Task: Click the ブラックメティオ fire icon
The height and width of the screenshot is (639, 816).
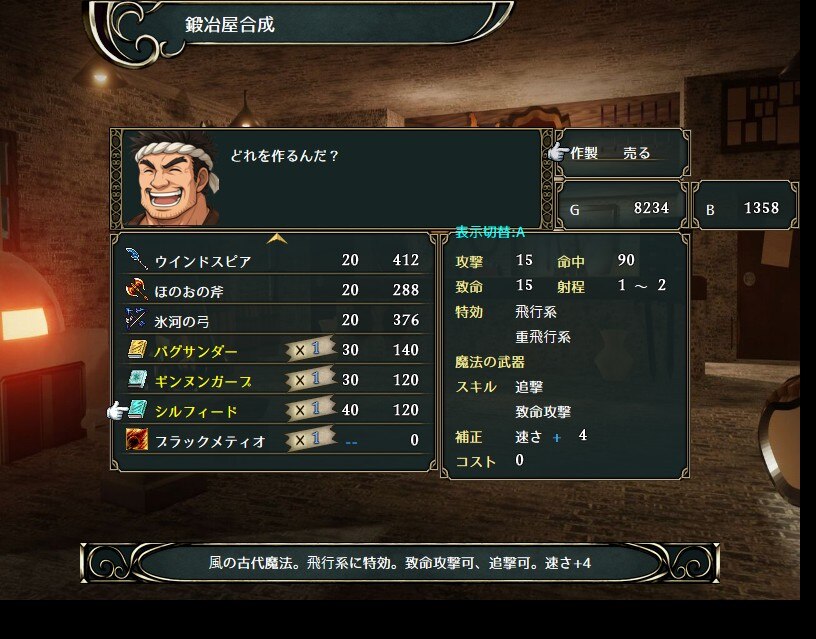Action: pyautogui.click(x=137, y=439)
